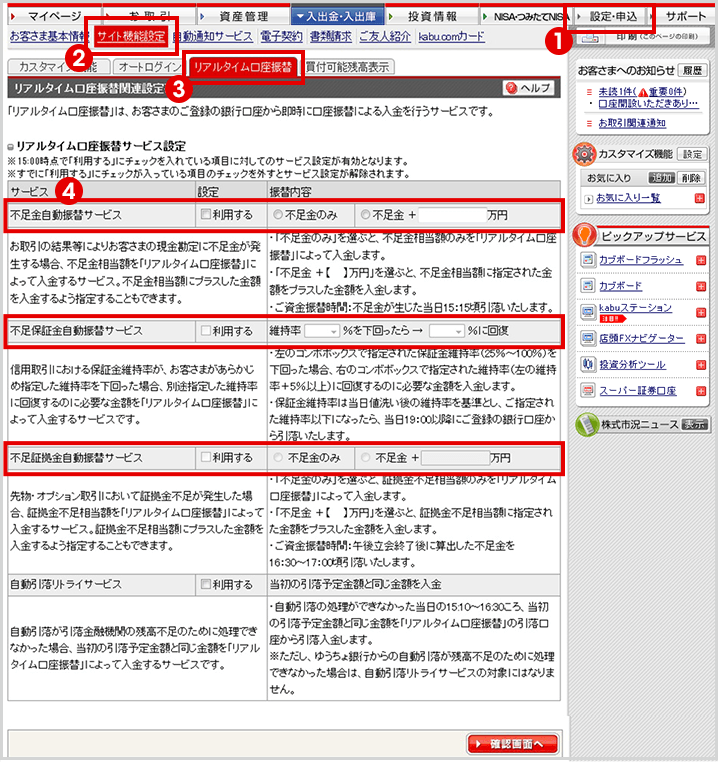Click the red plus beside スーパー証券口座
This screenshot has height=762, width=718.
701,391
